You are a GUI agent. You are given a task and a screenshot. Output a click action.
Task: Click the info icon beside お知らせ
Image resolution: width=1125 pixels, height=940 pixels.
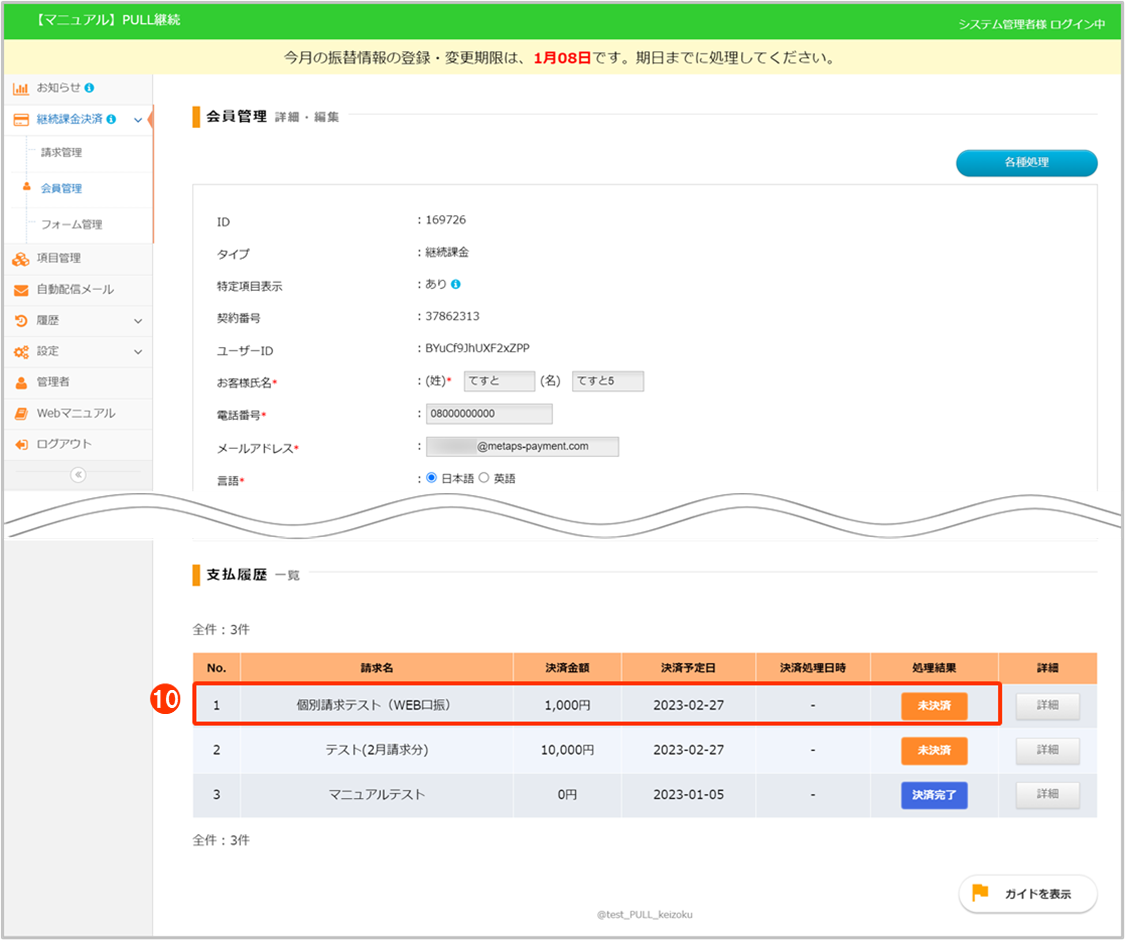(90, 88)
